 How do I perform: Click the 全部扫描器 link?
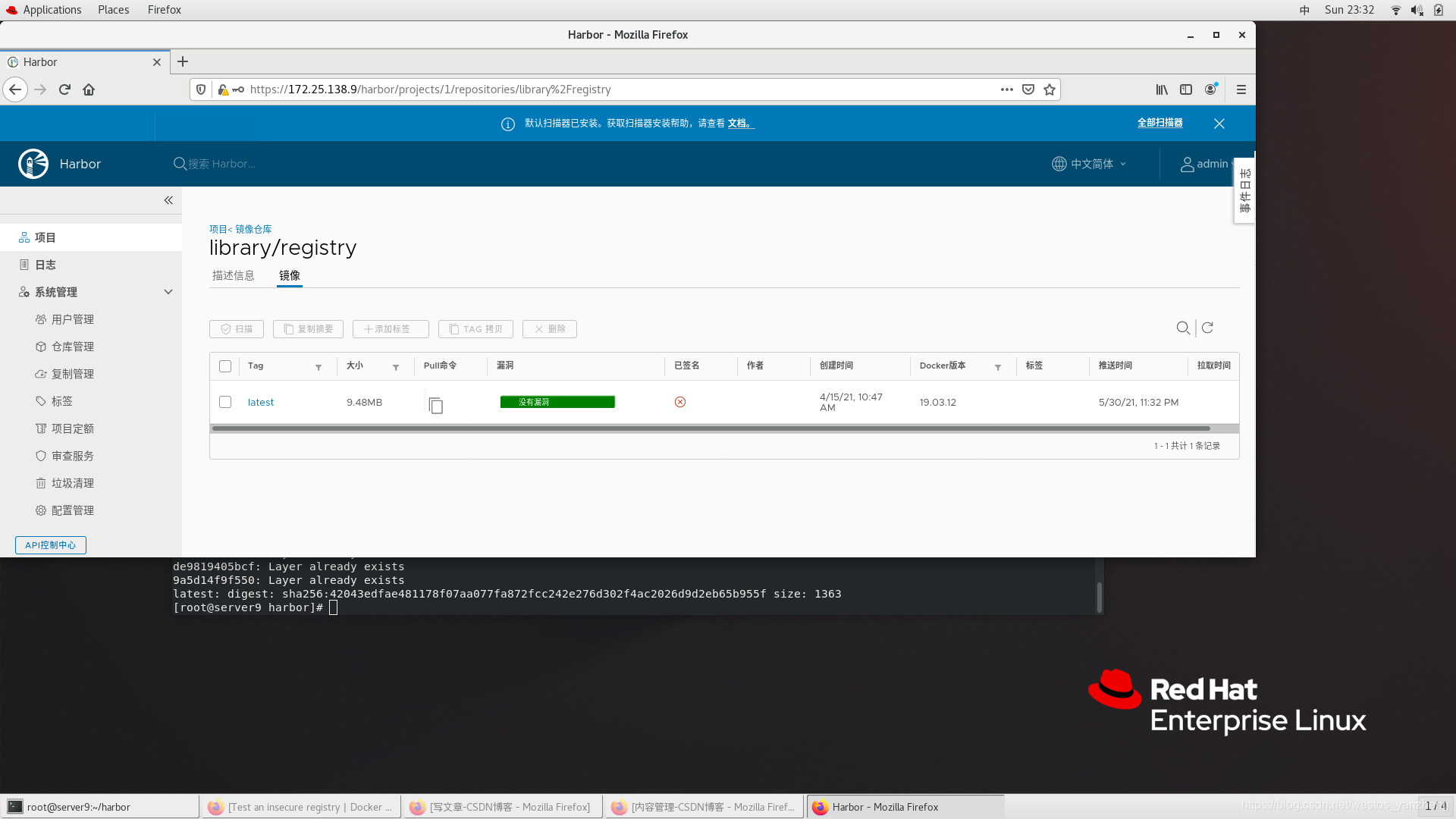(x=1159, y=123)
